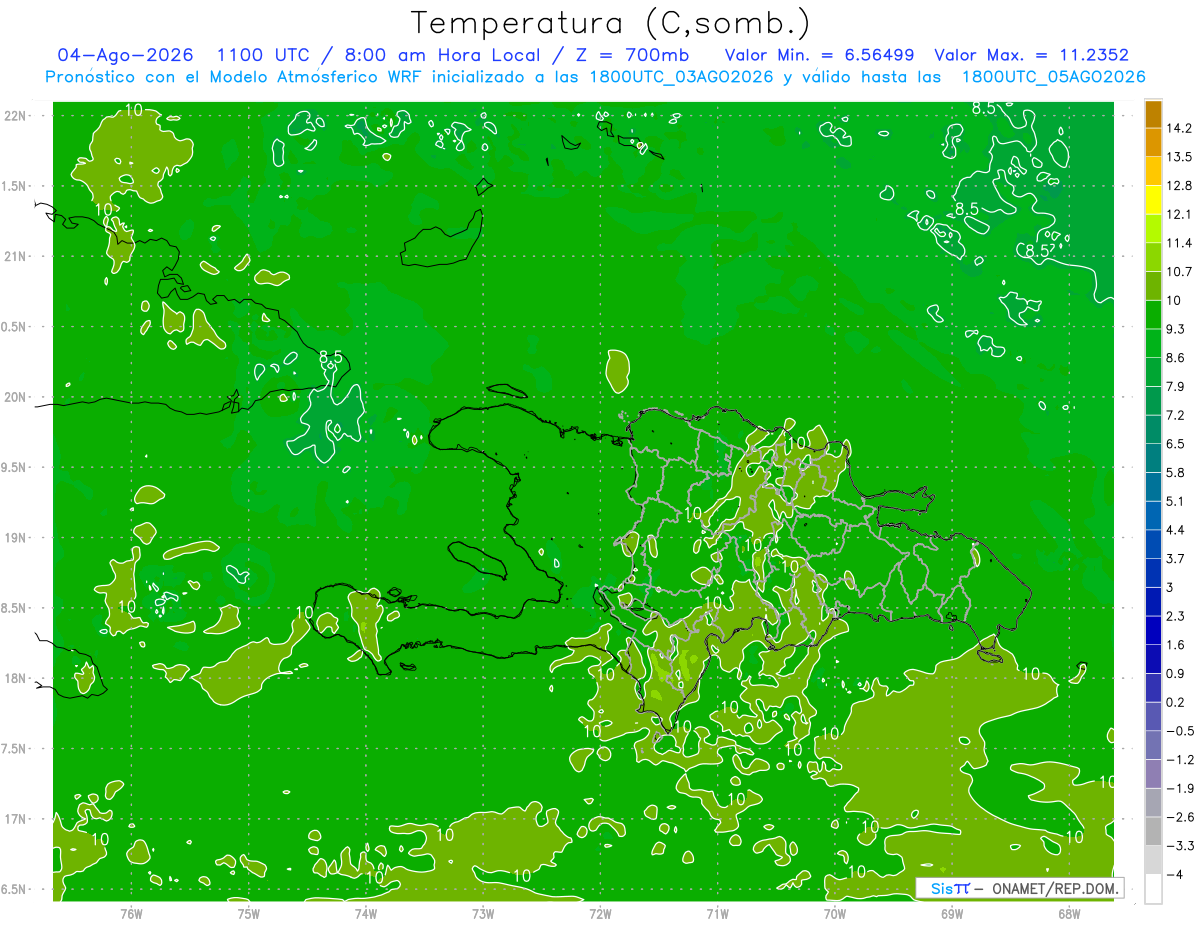Click the forecast end time "1800UTC_05AGO2026"
This screenshot has width=1200, height=927.
1053,77
